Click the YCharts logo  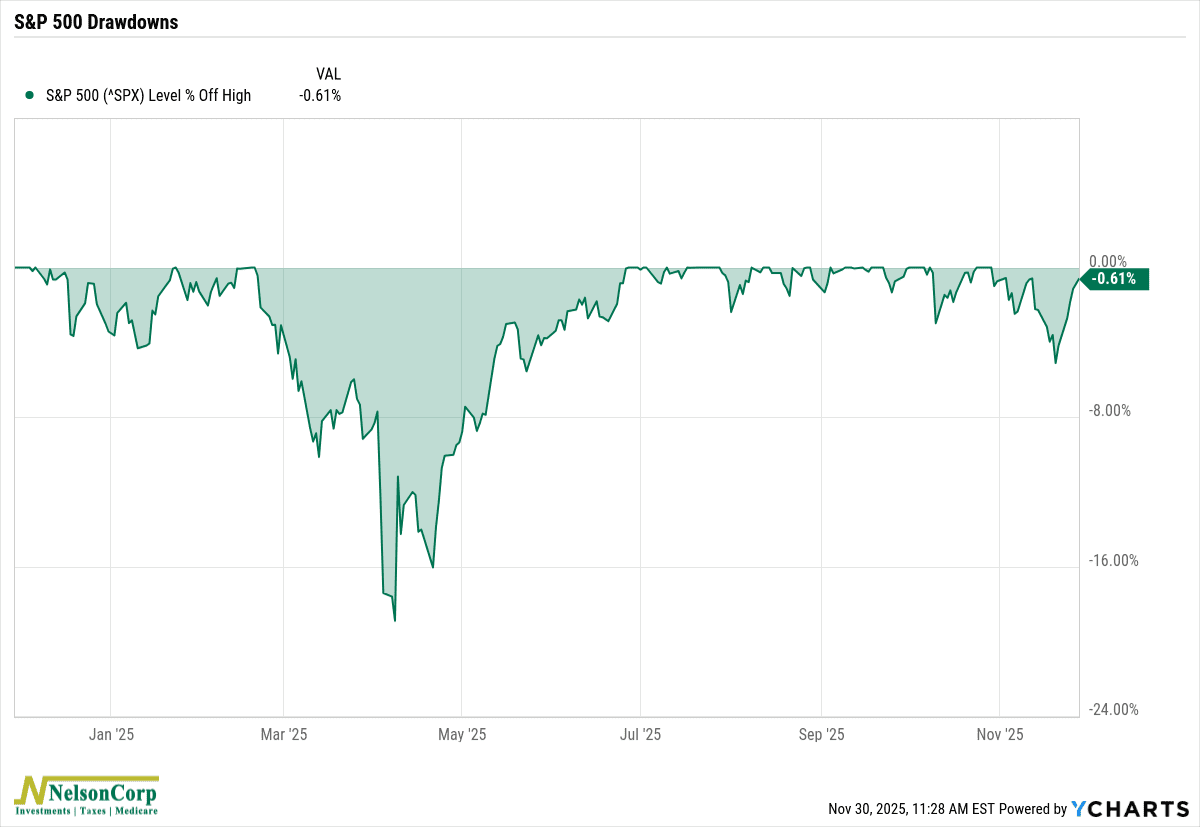click(x=1128, y=808)
